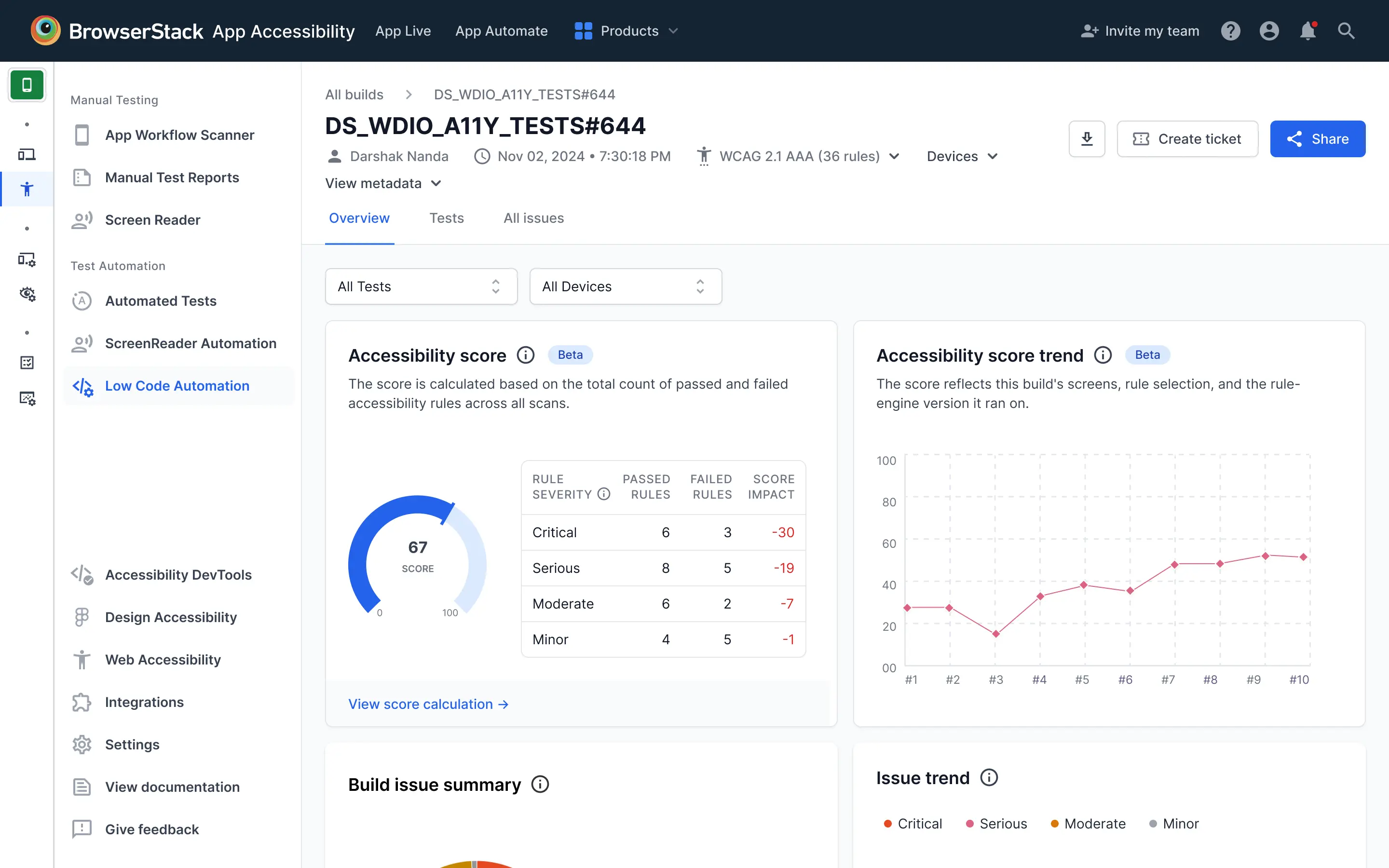Open the All Devices select box
Image resolution: width=1389 pixels, height=868 pixels.
(626, 286)
